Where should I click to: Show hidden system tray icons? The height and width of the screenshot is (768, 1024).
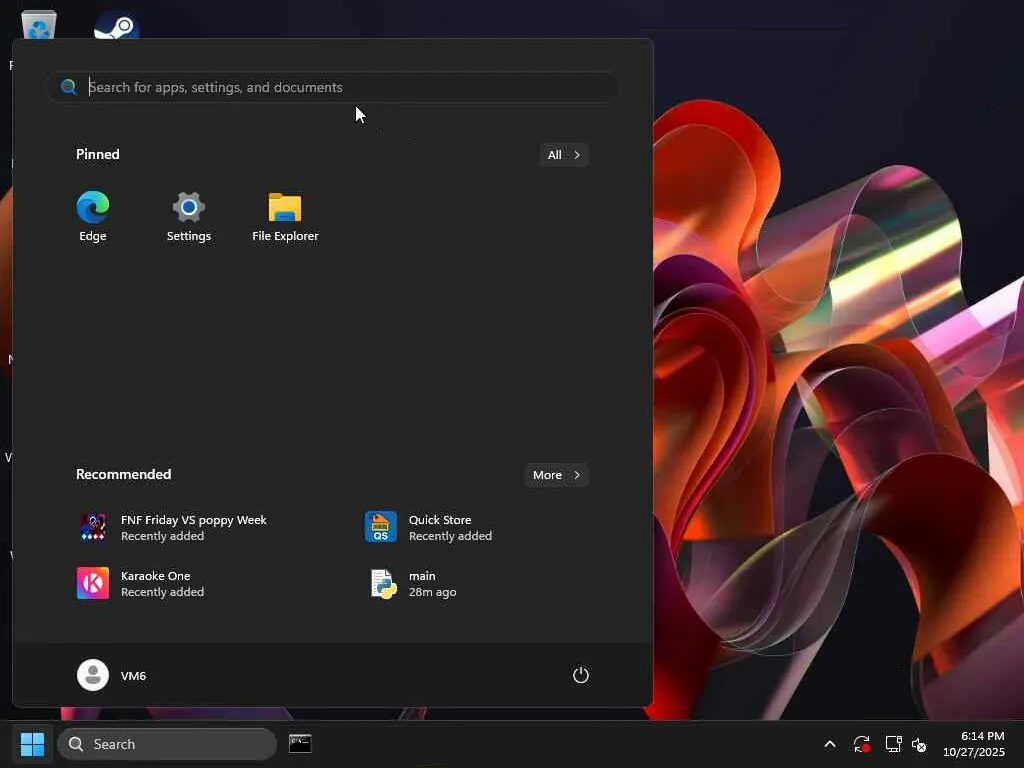tap(829, 744)
